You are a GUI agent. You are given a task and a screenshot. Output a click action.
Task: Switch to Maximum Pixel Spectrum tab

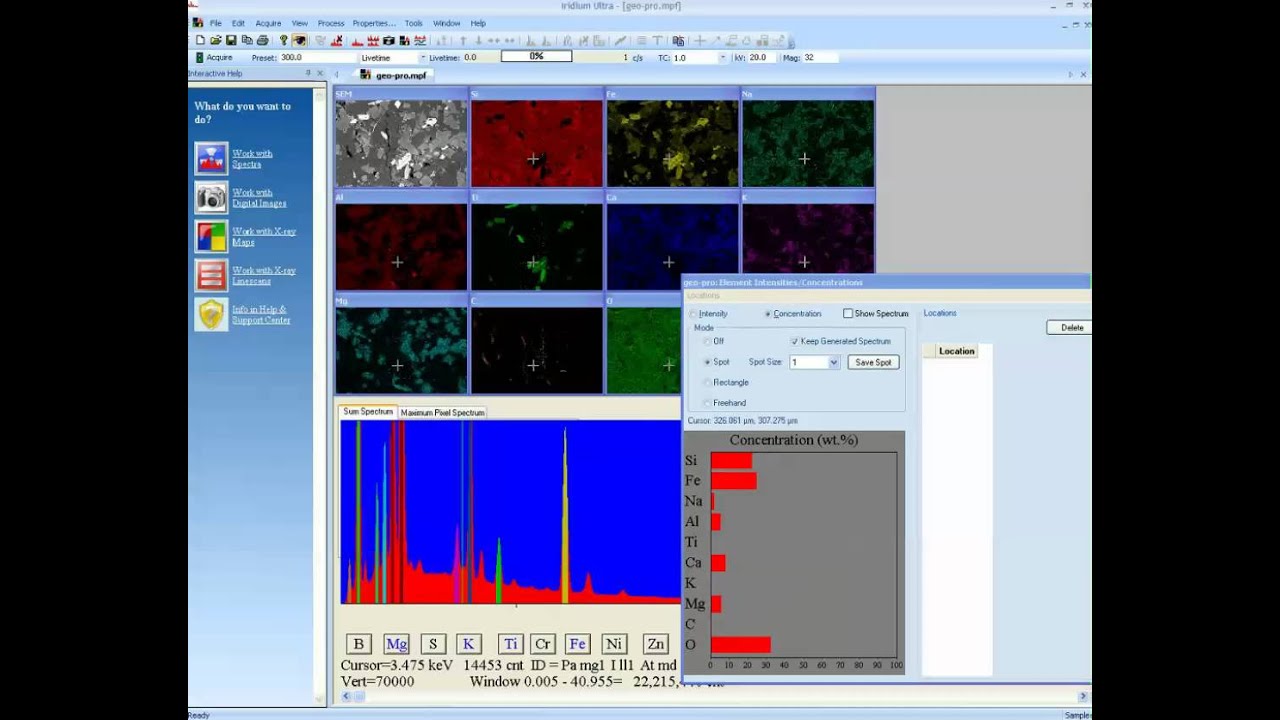443,412
